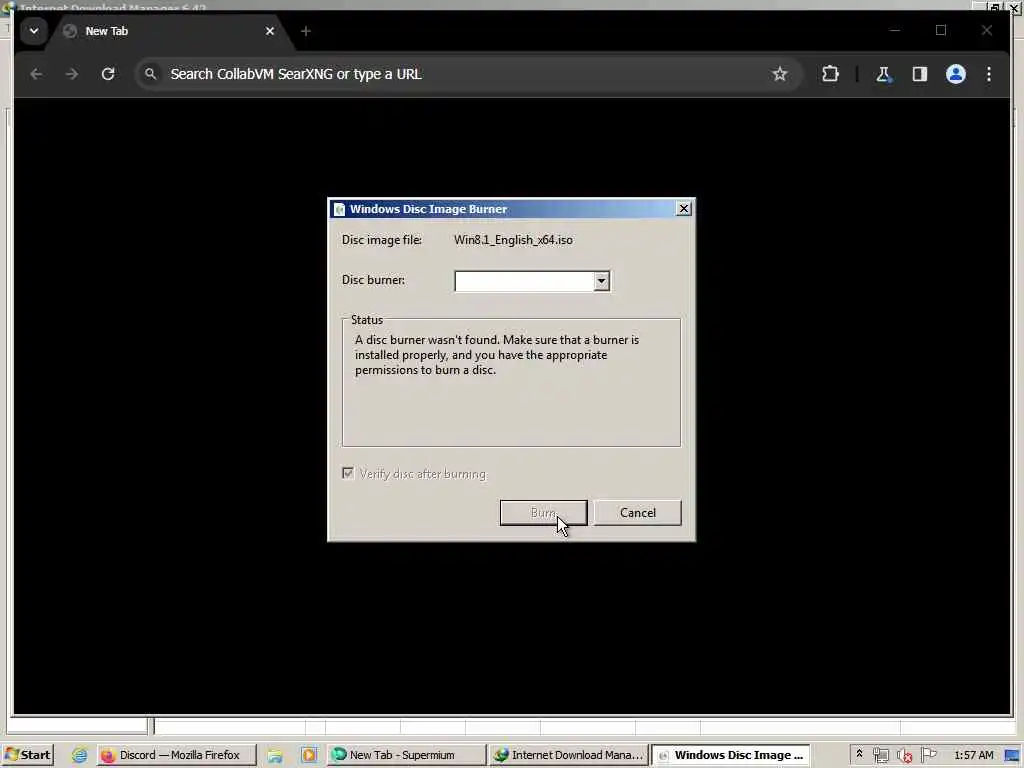
Task: Click Cancel in Disc Image Burner
Action: pos(637,513)
